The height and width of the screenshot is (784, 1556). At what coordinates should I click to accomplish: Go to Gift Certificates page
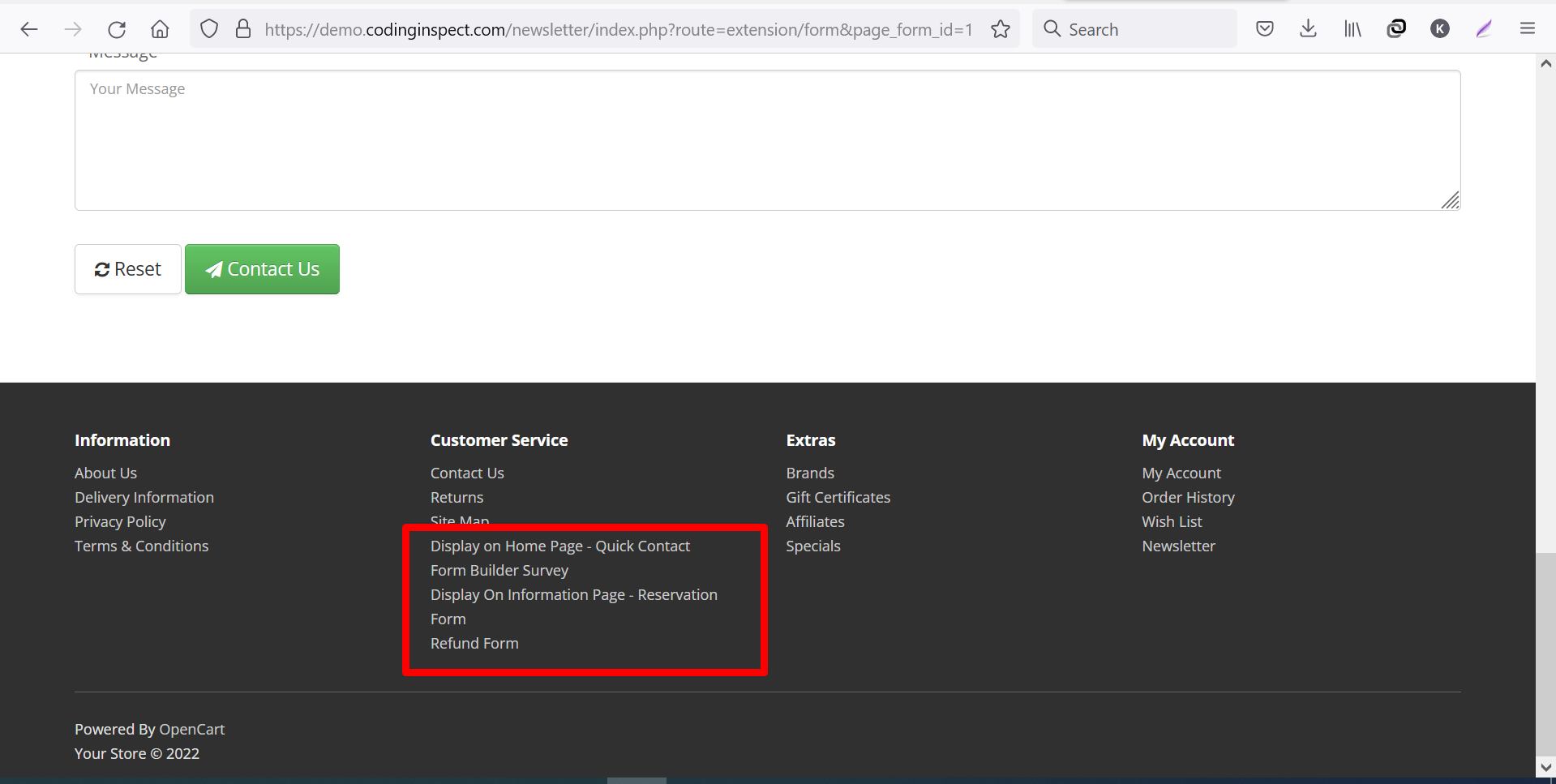point(838,497)
